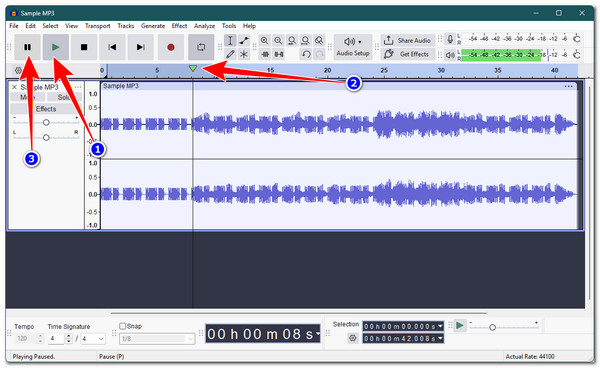This screenshot has width=600, height=368.
Task: Open the Select menu
Action: (x=50, y=26)
